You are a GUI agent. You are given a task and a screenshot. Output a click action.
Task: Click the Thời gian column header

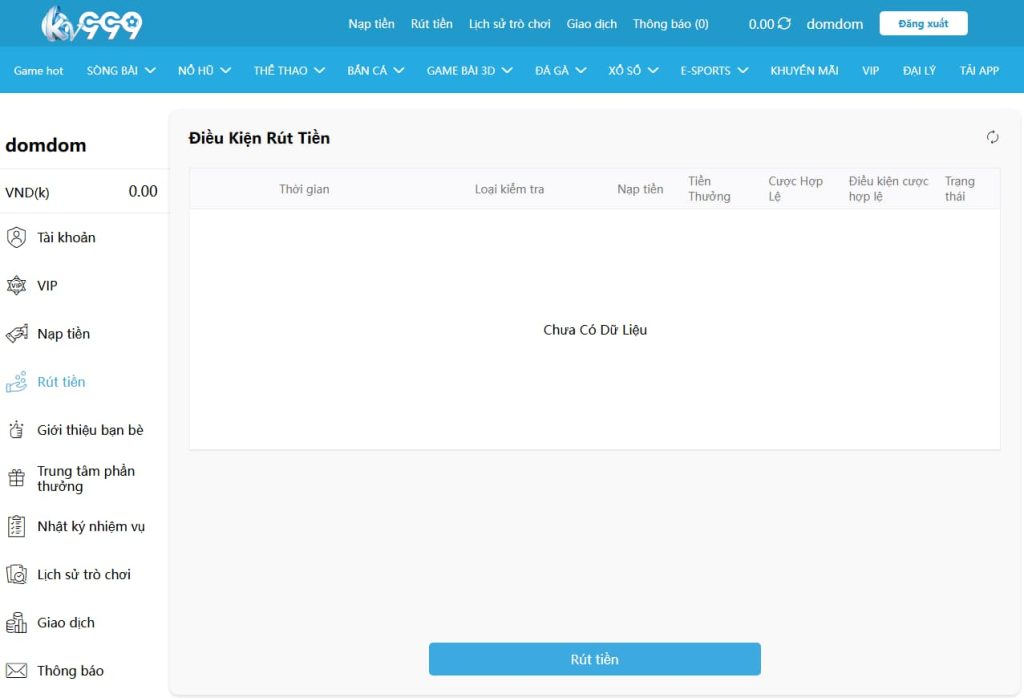pyautogui.click(x=304, y=189)
